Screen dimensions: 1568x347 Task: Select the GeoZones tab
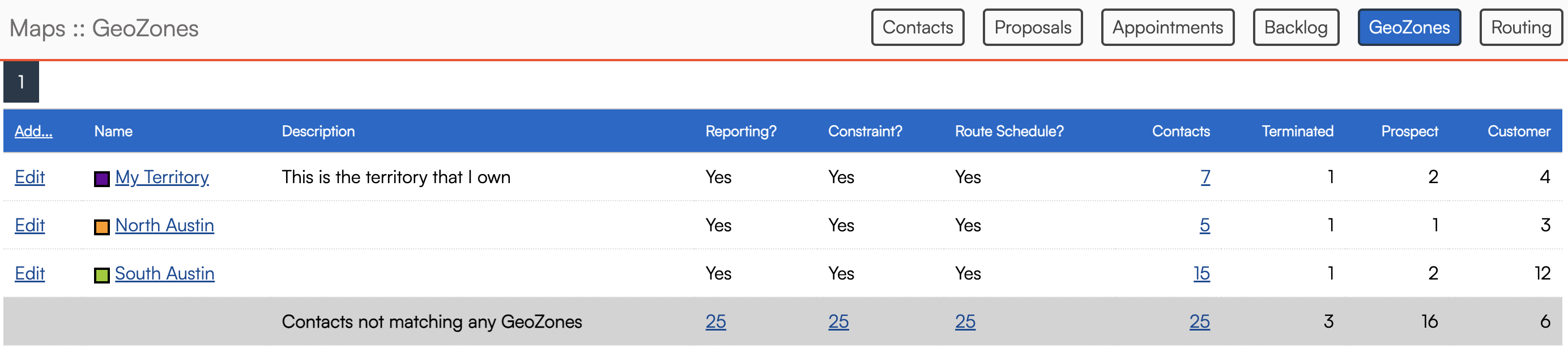tap(1408, 27)
